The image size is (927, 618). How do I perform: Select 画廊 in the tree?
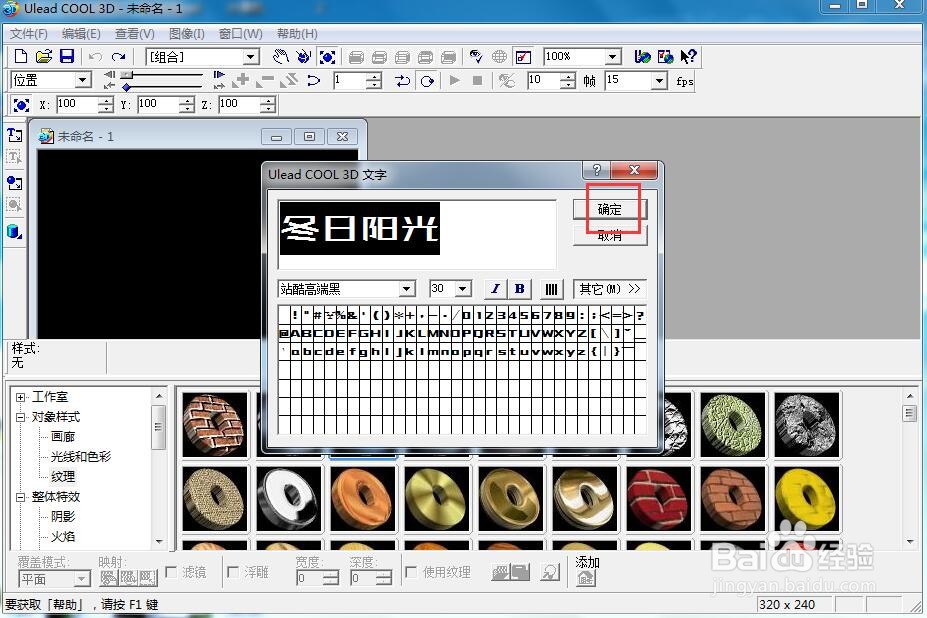63,436
